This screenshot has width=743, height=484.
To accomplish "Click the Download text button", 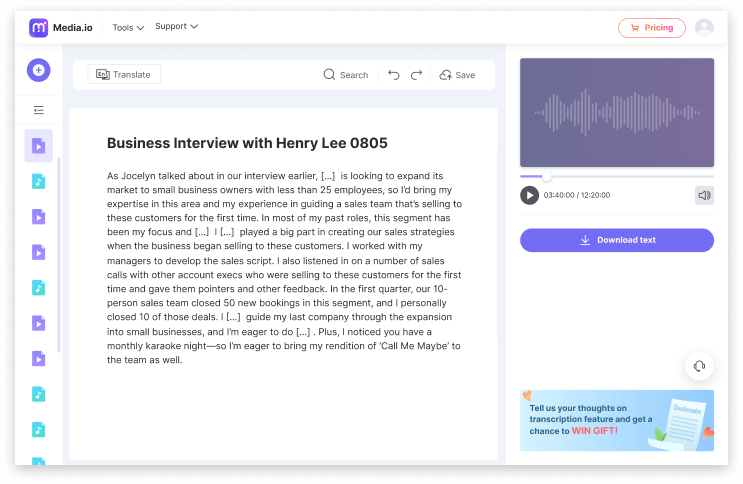I will pyautogui.click(x=616, y=240).
